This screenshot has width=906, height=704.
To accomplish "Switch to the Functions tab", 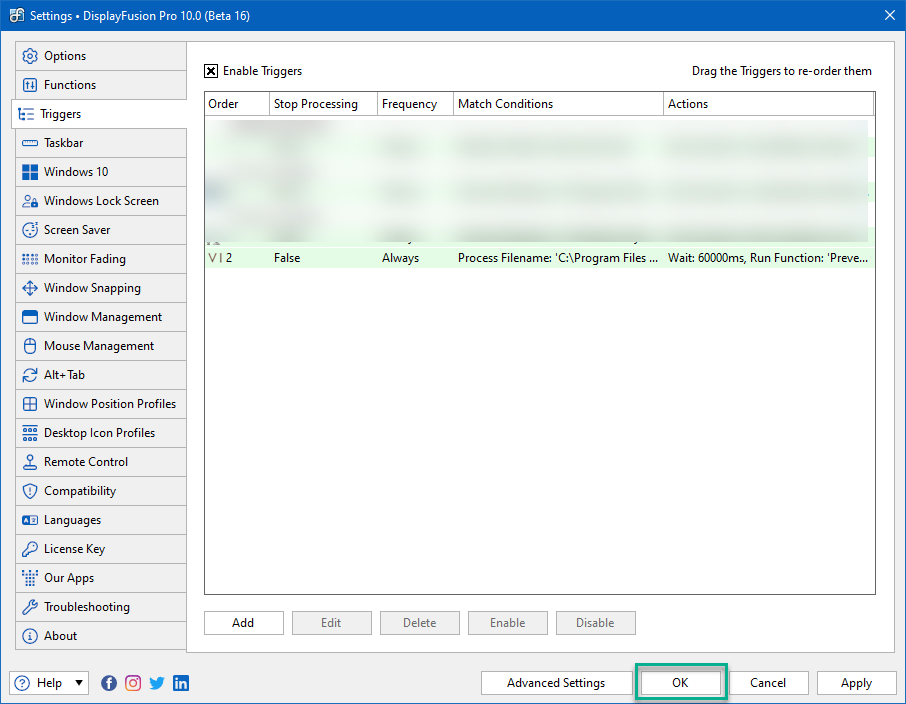I will [101, 85].
